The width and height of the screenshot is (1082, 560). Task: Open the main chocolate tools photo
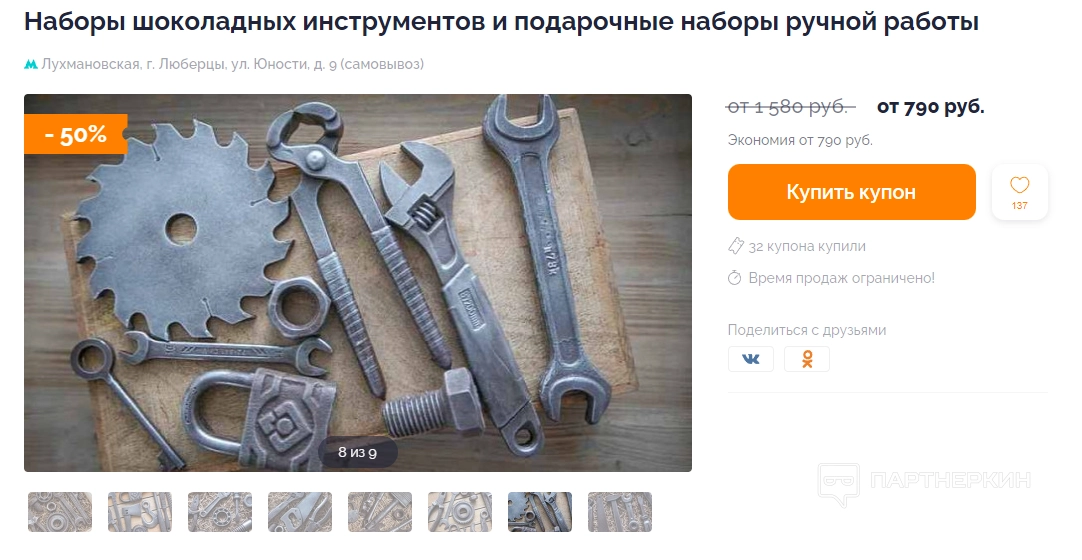pos(357,283)
